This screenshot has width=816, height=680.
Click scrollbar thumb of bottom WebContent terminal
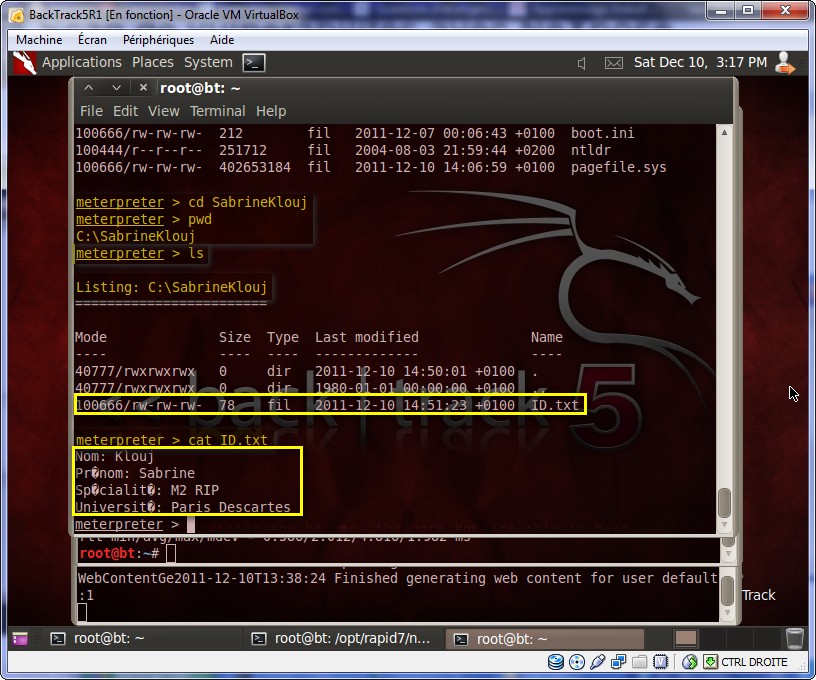(x=728, y=591)
